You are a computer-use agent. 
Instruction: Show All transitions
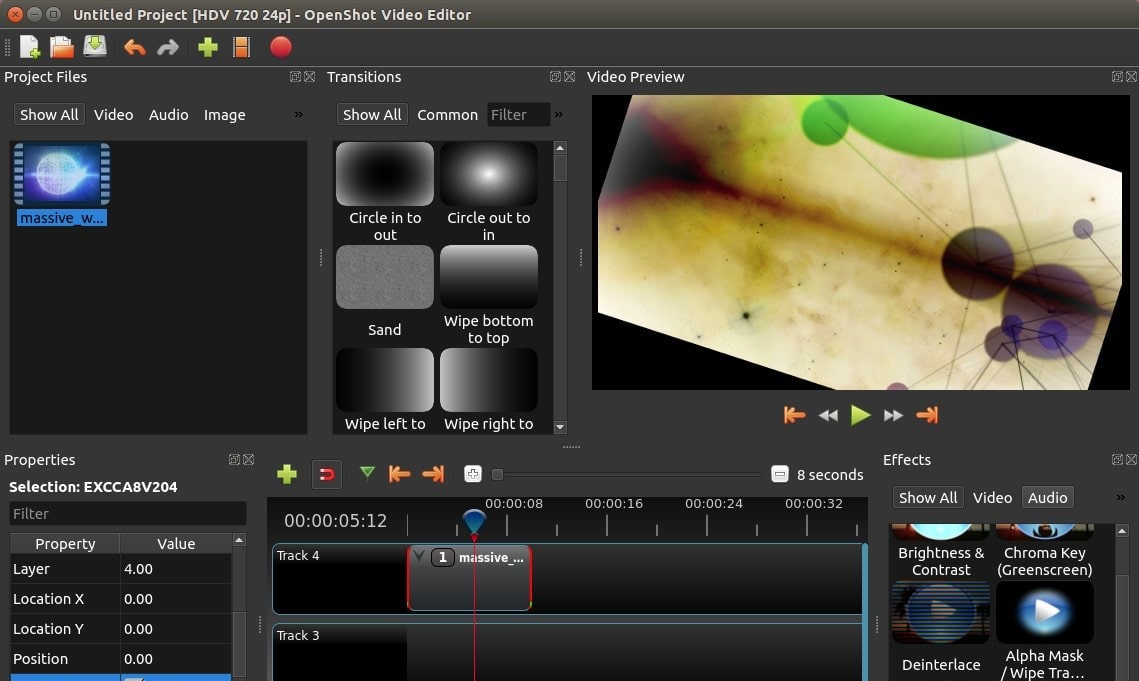point(372,115)
